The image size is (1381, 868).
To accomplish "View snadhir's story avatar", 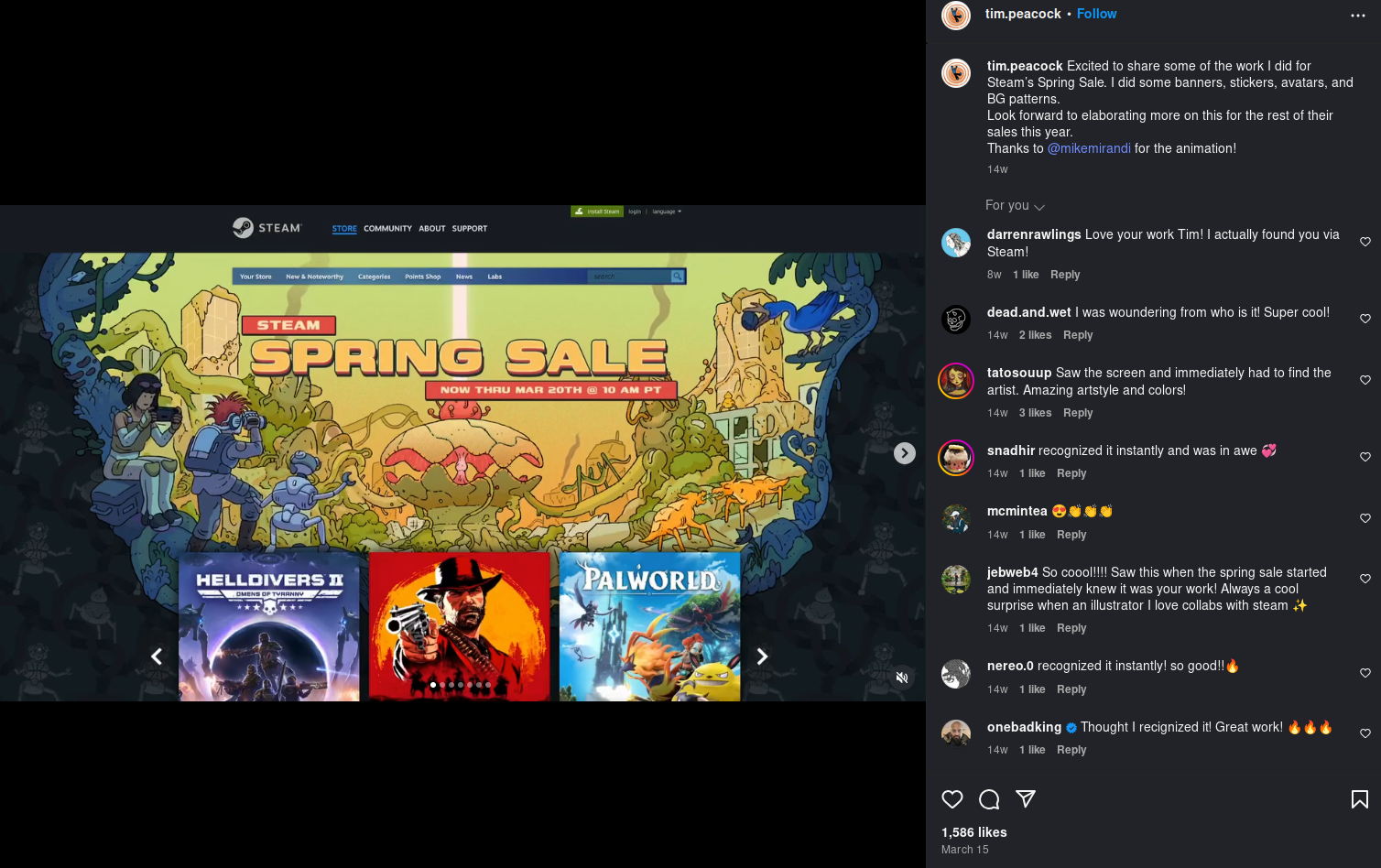I will point(956,457).
